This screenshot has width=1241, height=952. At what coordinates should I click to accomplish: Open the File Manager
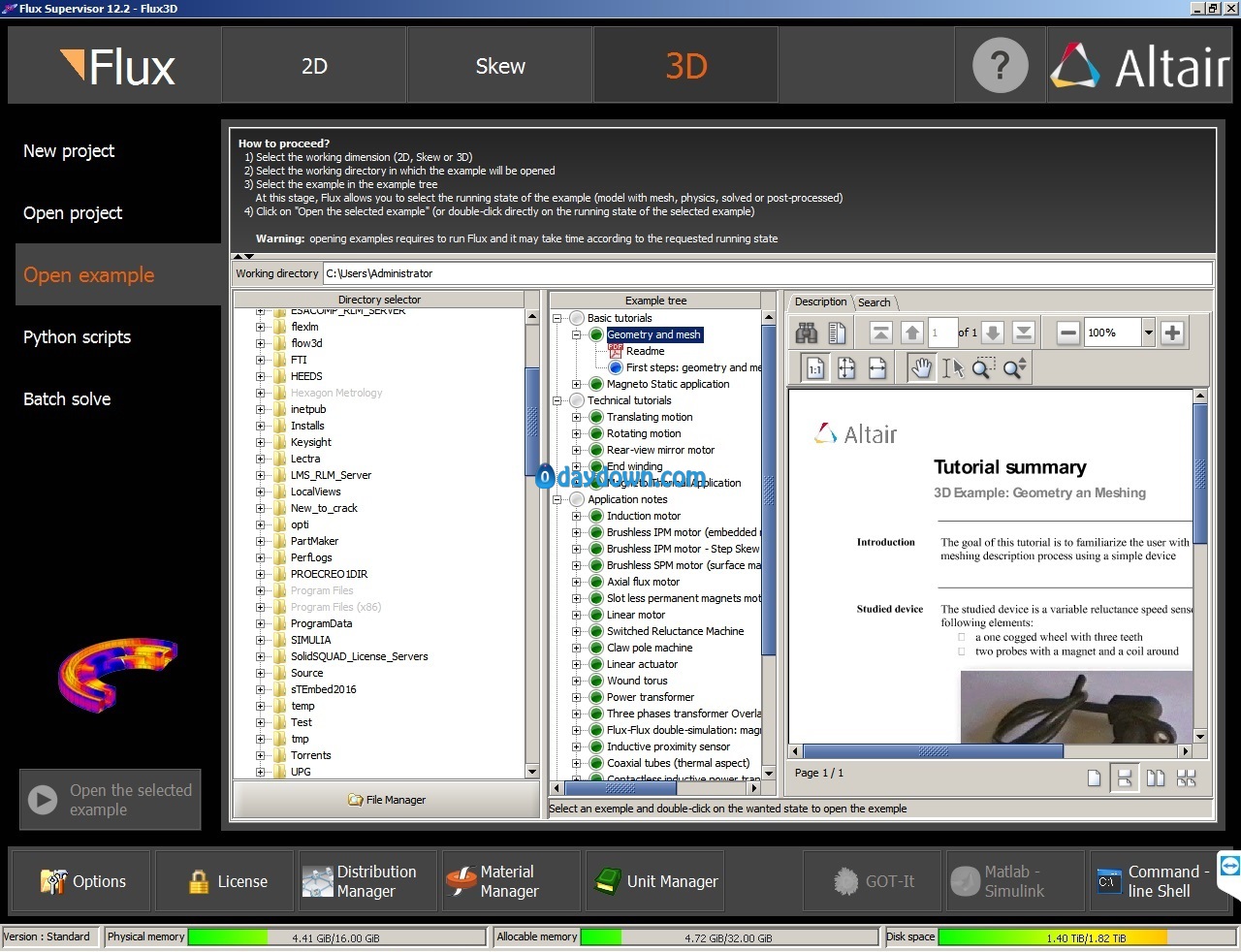coord(386,800)
